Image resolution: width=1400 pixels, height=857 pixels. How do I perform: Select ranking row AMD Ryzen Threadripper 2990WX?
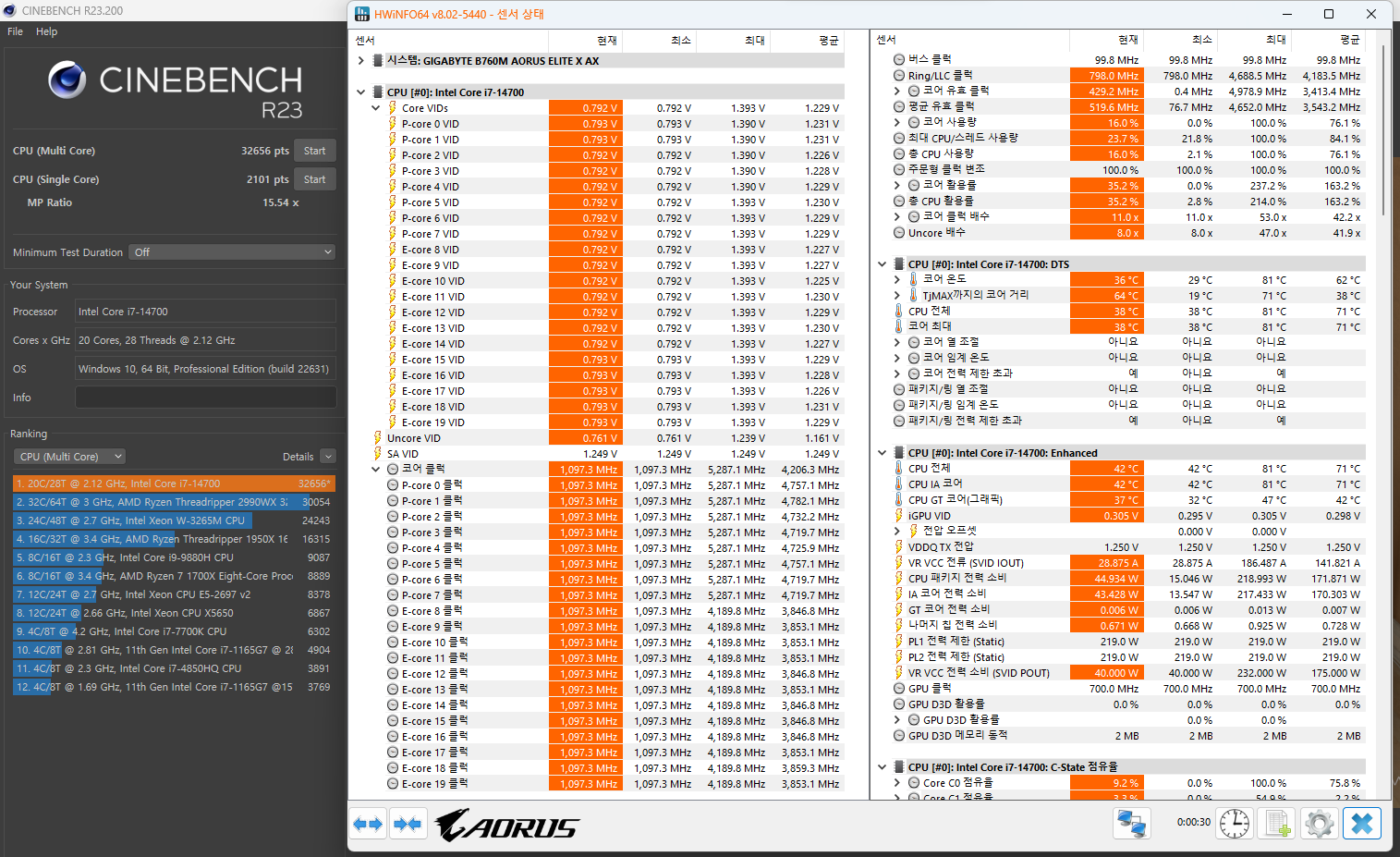(174, 502)
